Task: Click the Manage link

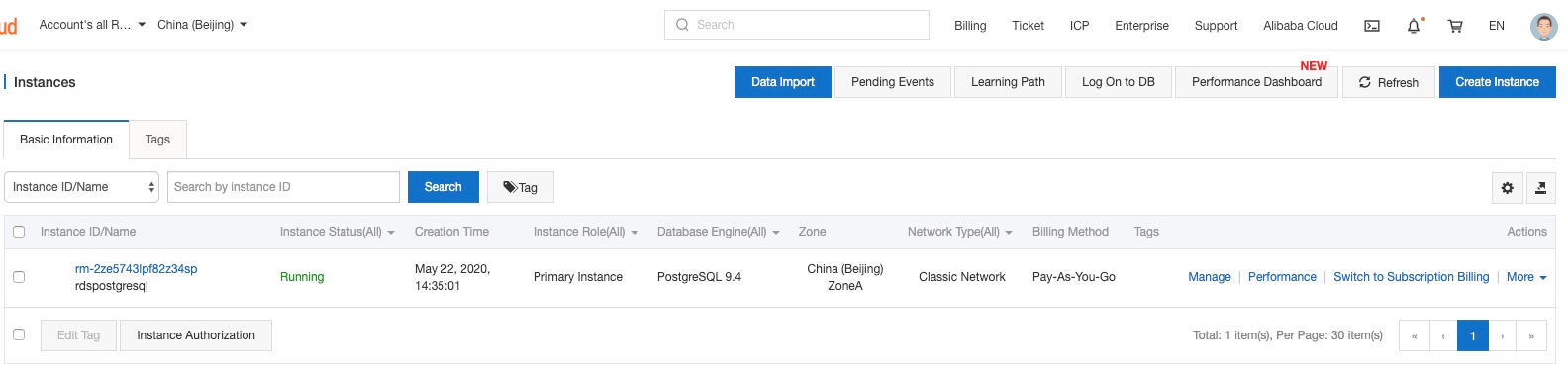Action: coord(1209,277)
